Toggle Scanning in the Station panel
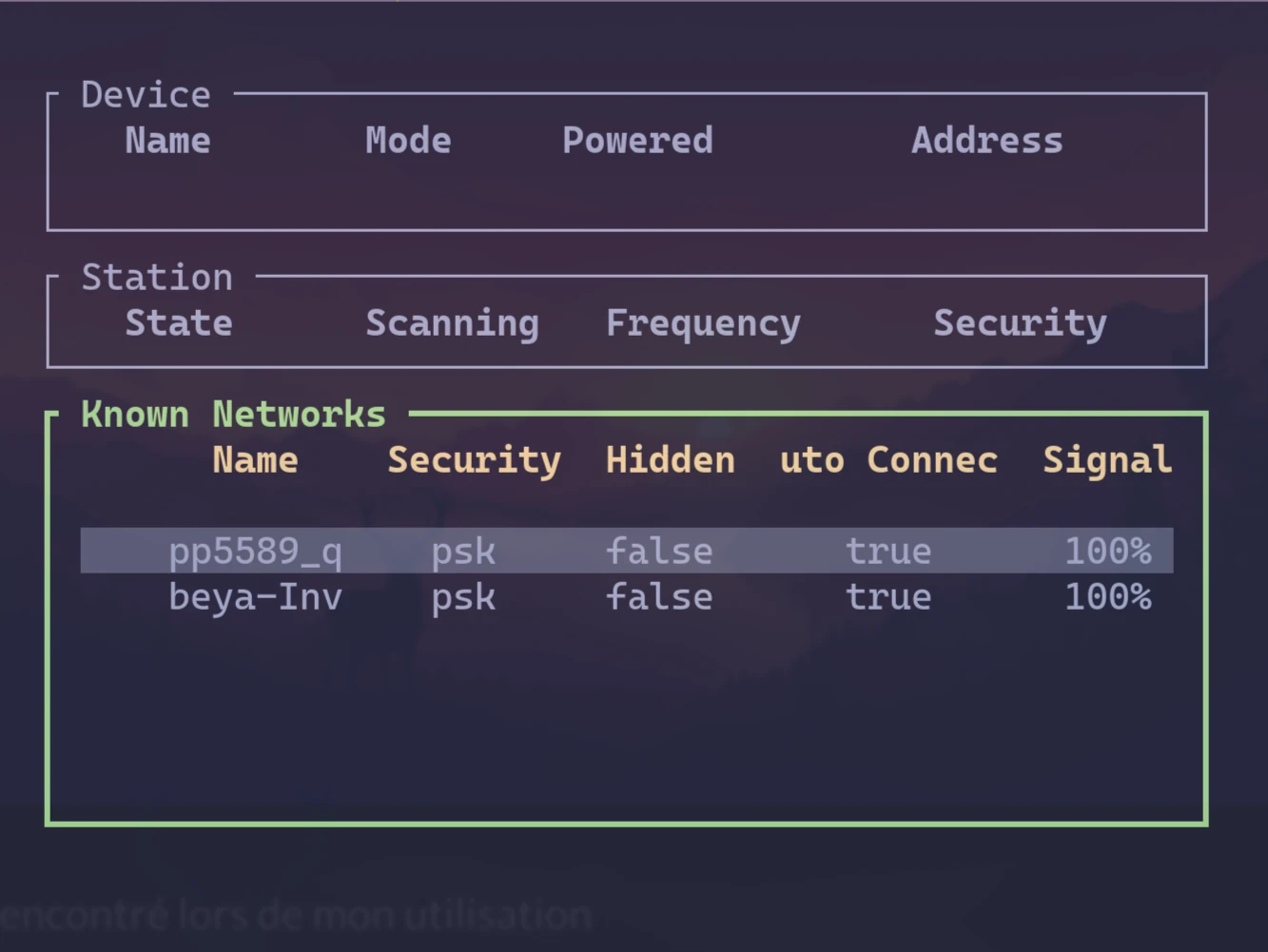 (x=452, y=322)
